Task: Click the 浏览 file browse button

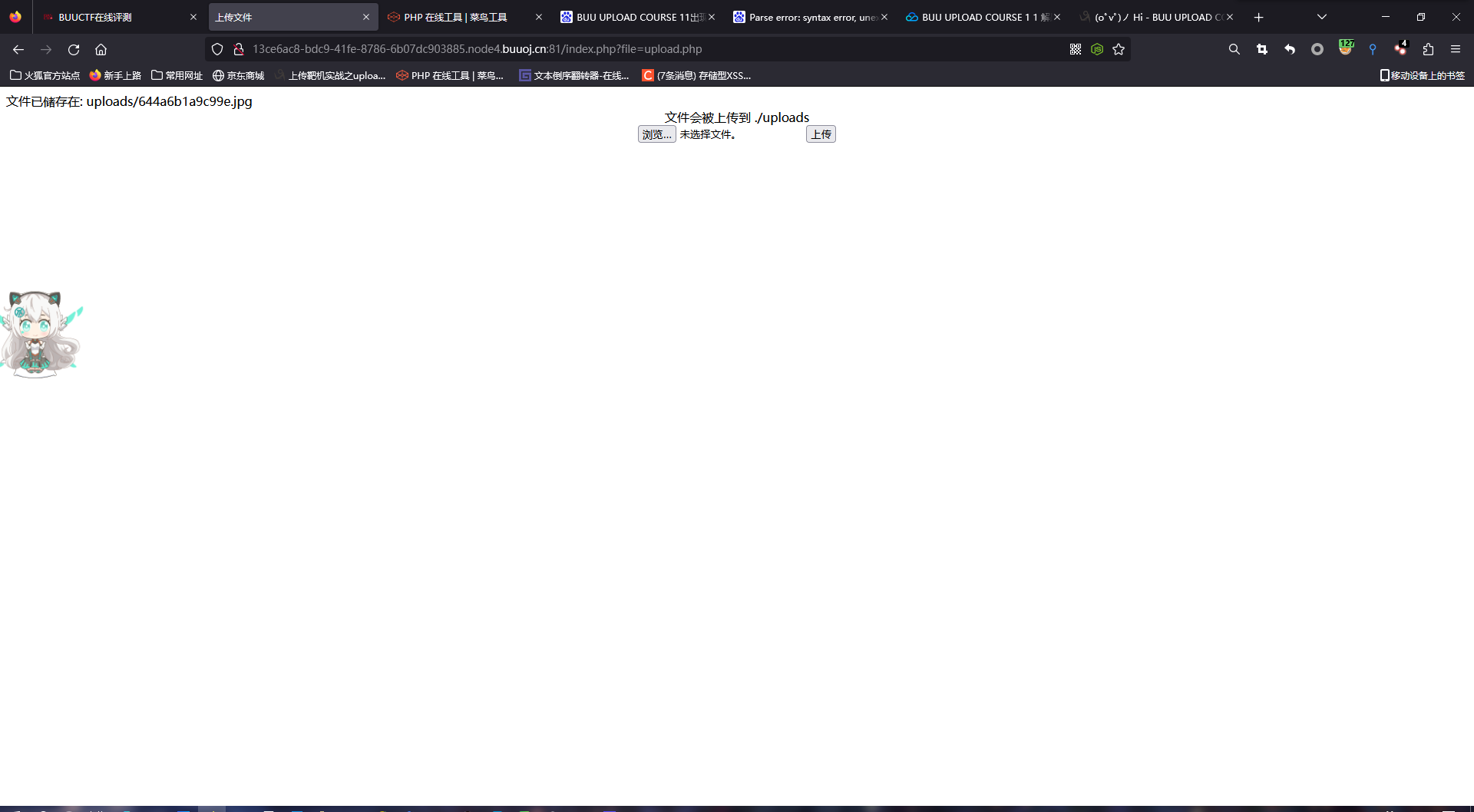Action: pyautogui.click(x=656, y=134)
